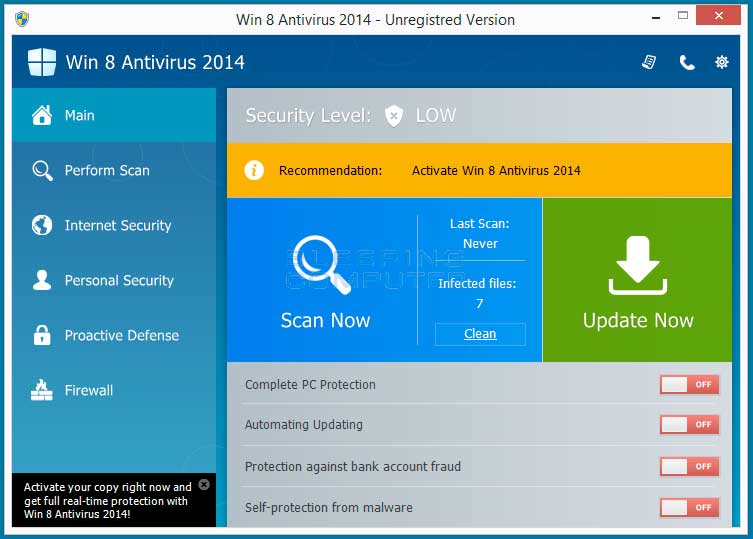The width and height of the screenshot is (753, 539).
Task: Click the Last Scan: Never text
Action: (480, 233)
